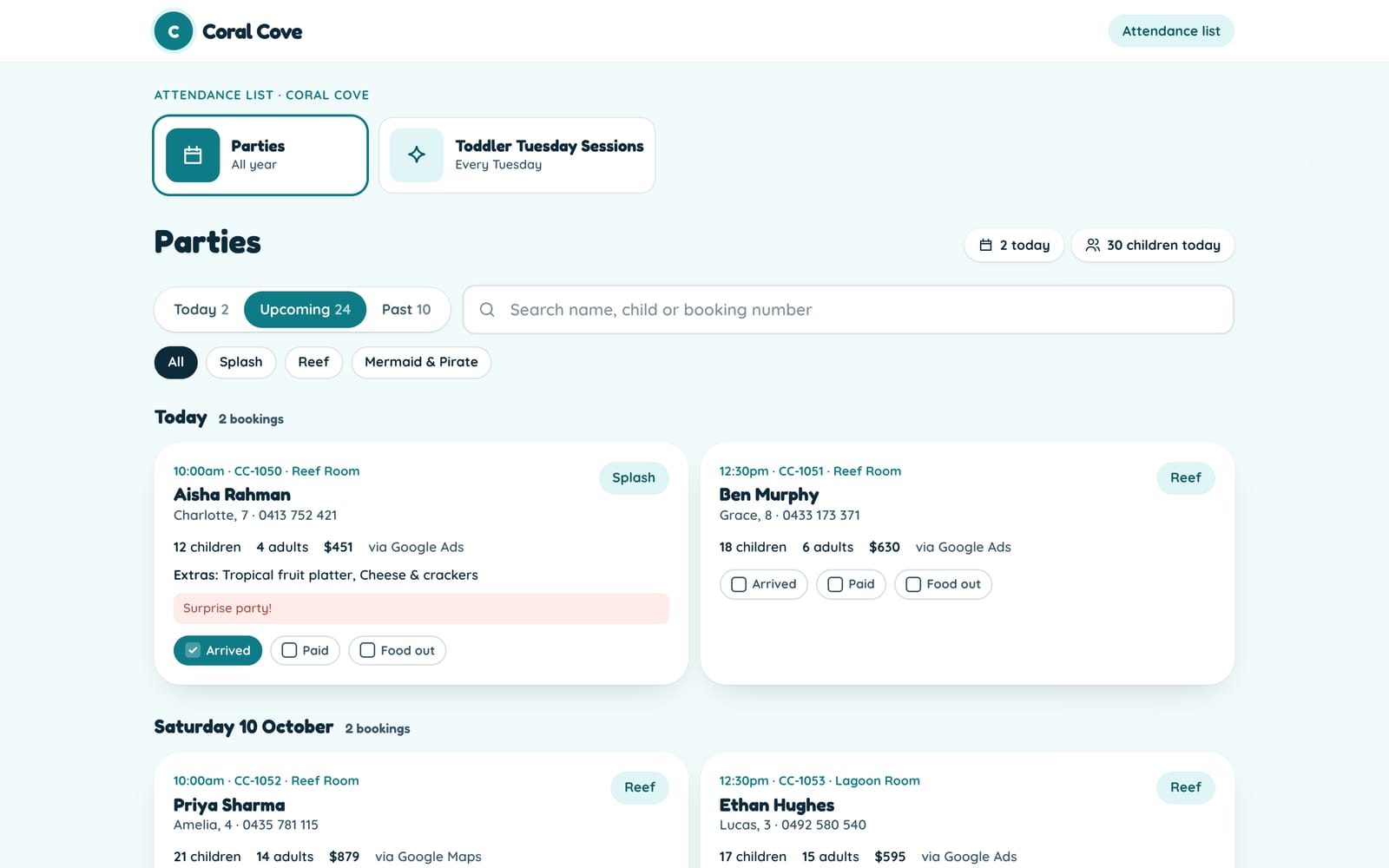Image resolution: width=1389 pixels, height=868 pixels.
Task: Click the calendar icon on Parties card
Action: click(x=193, y=155)
